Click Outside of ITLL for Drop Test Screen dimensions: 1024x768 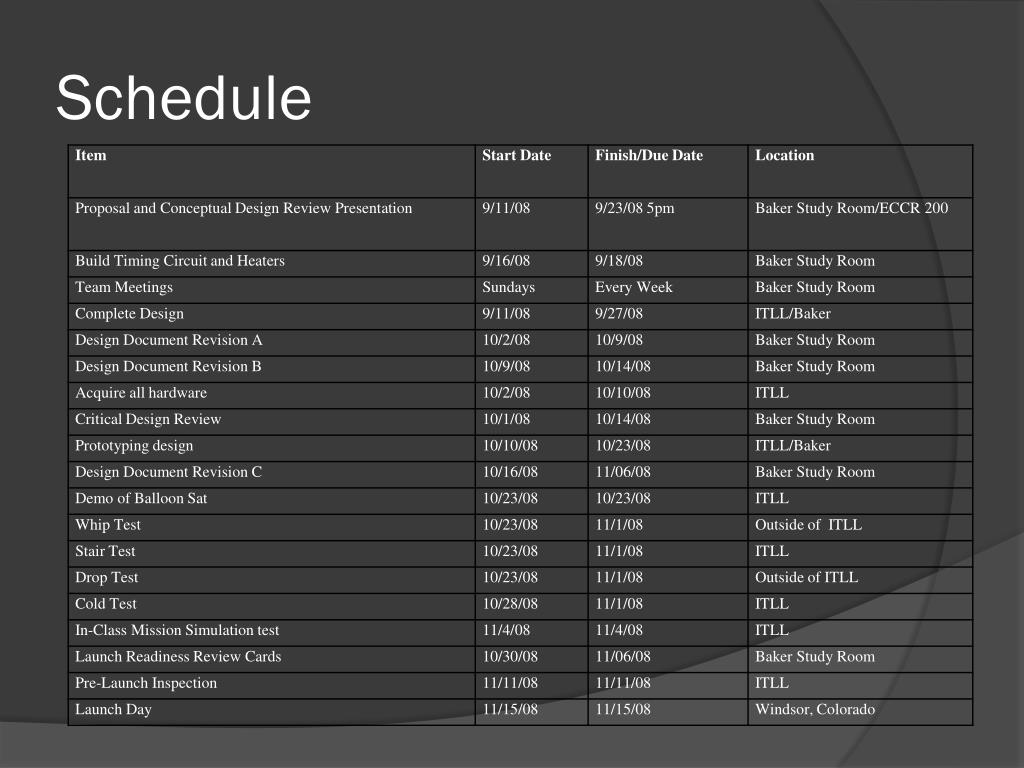point(807,577)
